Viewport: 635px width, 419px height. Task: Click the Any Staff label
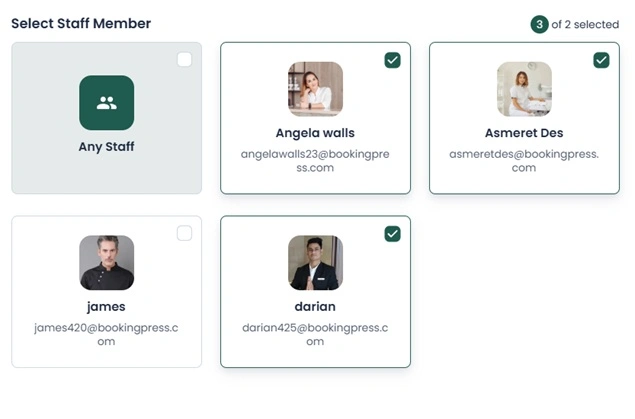pos(106,147)
